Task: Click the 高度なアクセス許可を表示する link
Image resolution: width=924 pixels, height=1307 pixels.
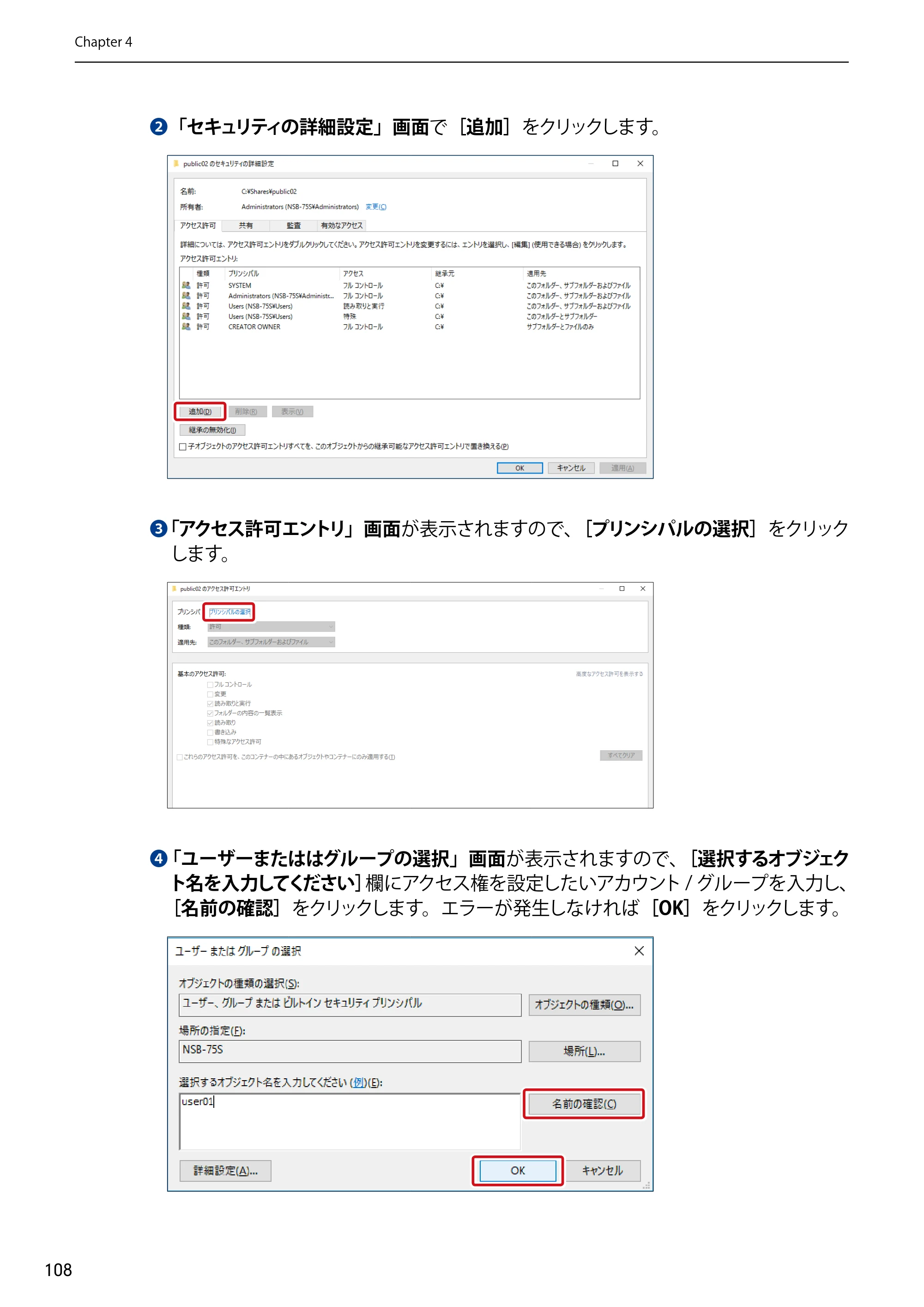Action: [x=610, y=674]
